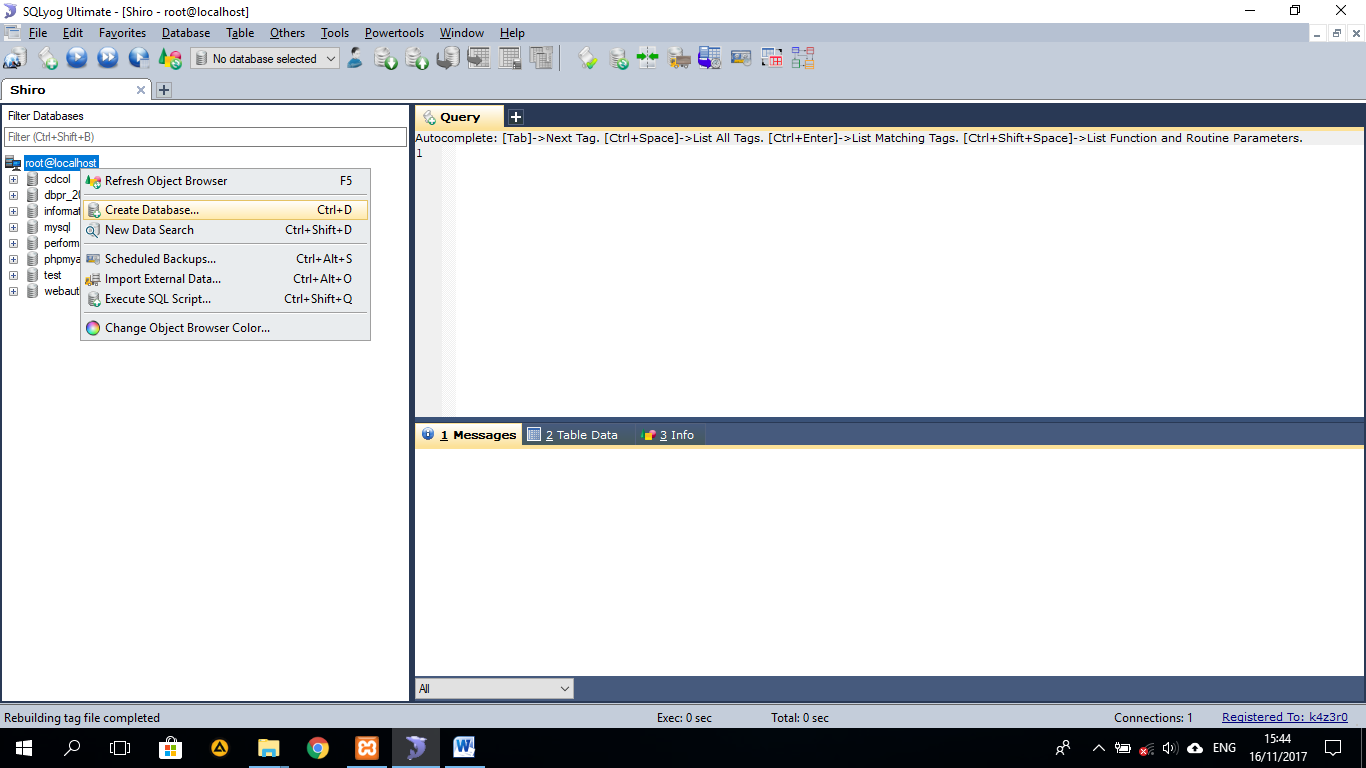Click the red grid Query Builder icon

(772, 58)
